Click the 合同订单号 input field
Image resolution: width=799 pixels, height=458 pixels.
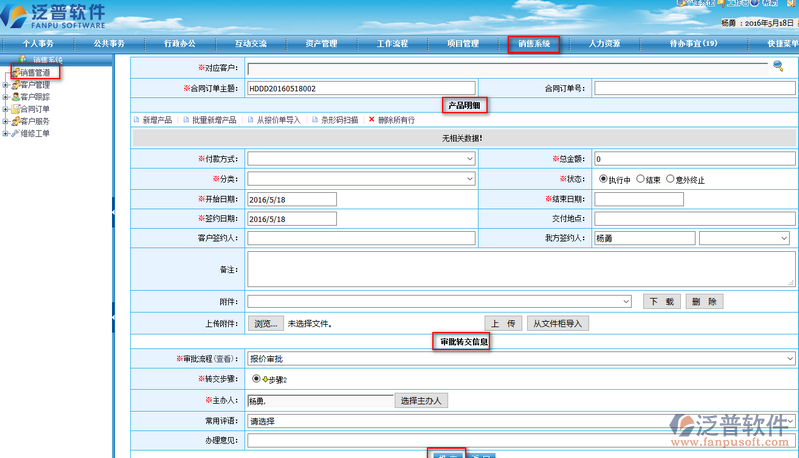pos(694,88)
